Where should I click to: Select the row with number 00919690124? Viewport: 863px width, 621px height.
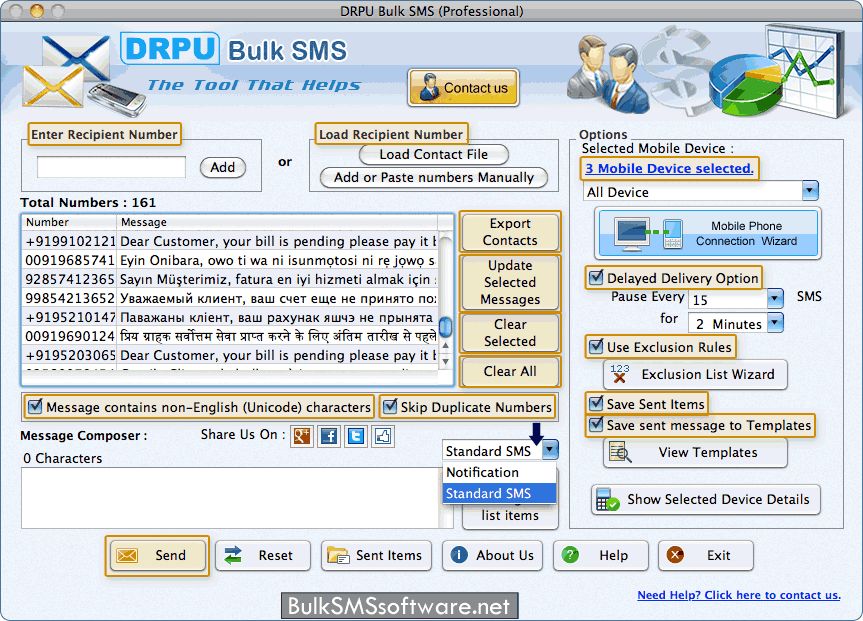[x=230, y=336]
